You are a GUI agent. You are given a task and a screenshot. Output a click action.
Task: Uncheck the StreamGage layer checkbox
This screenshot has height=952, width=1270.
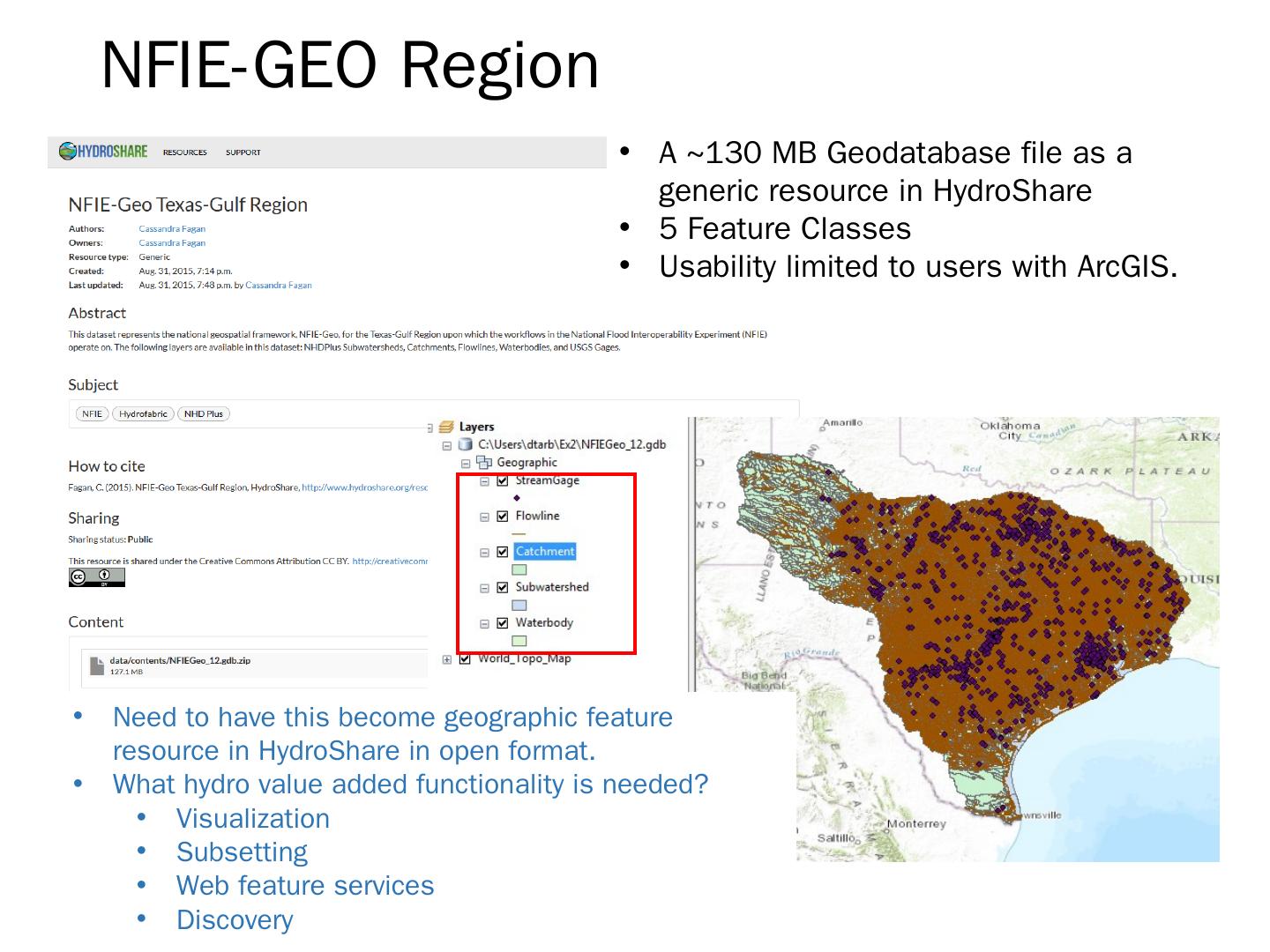click(x=503, y=480)
